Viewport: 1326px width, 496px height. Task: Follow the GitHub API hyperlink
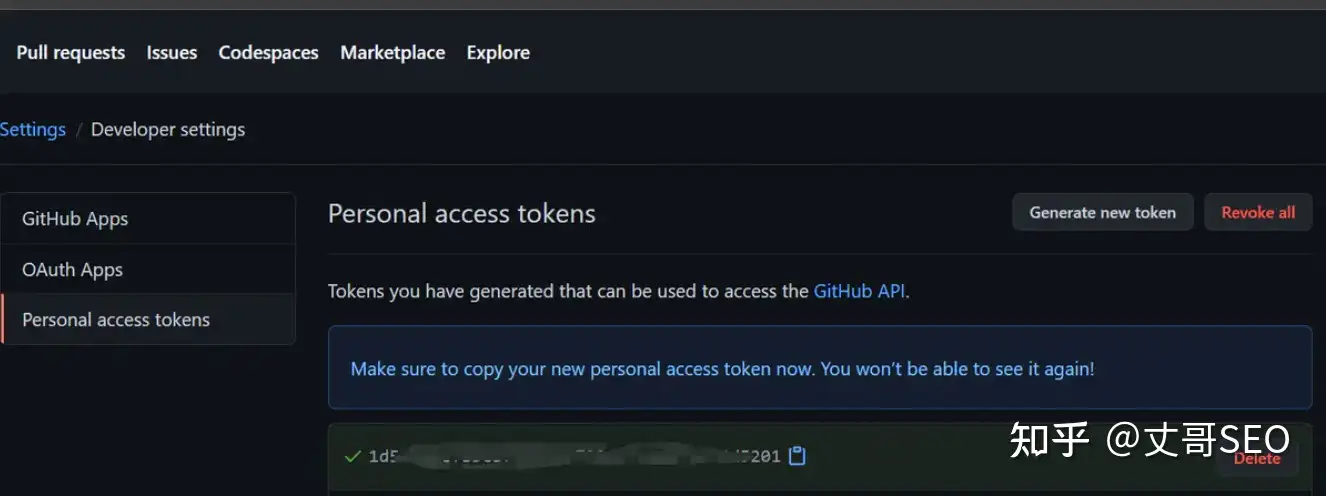pyautogui.click(x=860, y=292)
